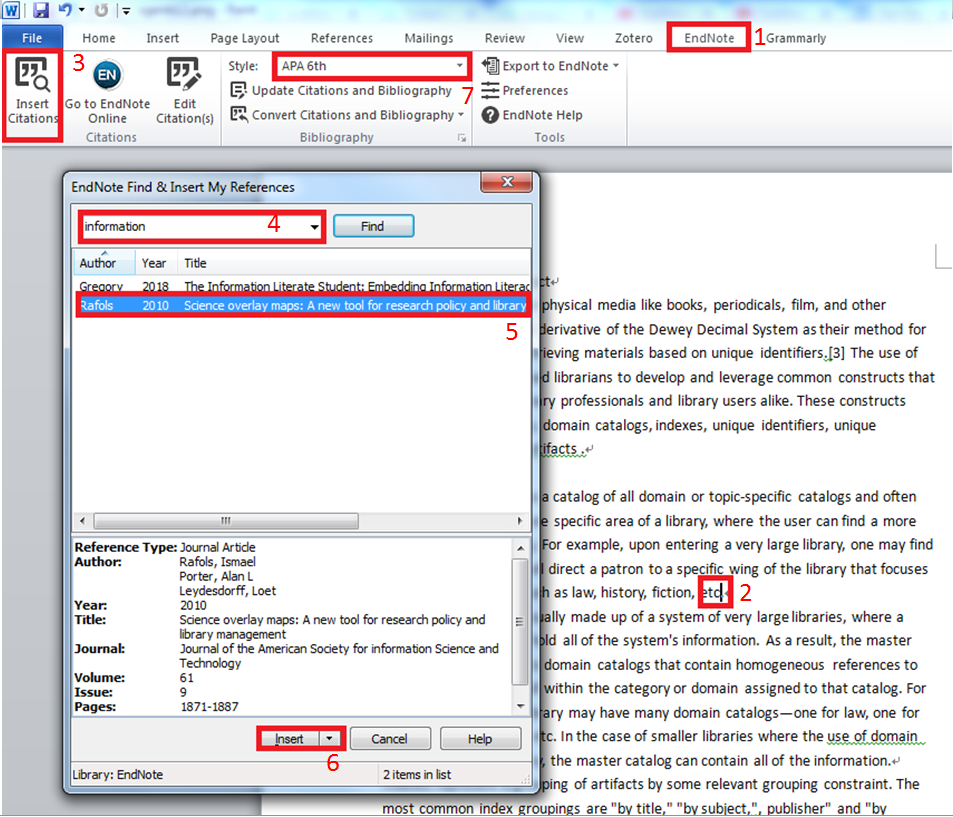Redo the last action
Viewport: 953px width, 817px height.
click(101, 10)
